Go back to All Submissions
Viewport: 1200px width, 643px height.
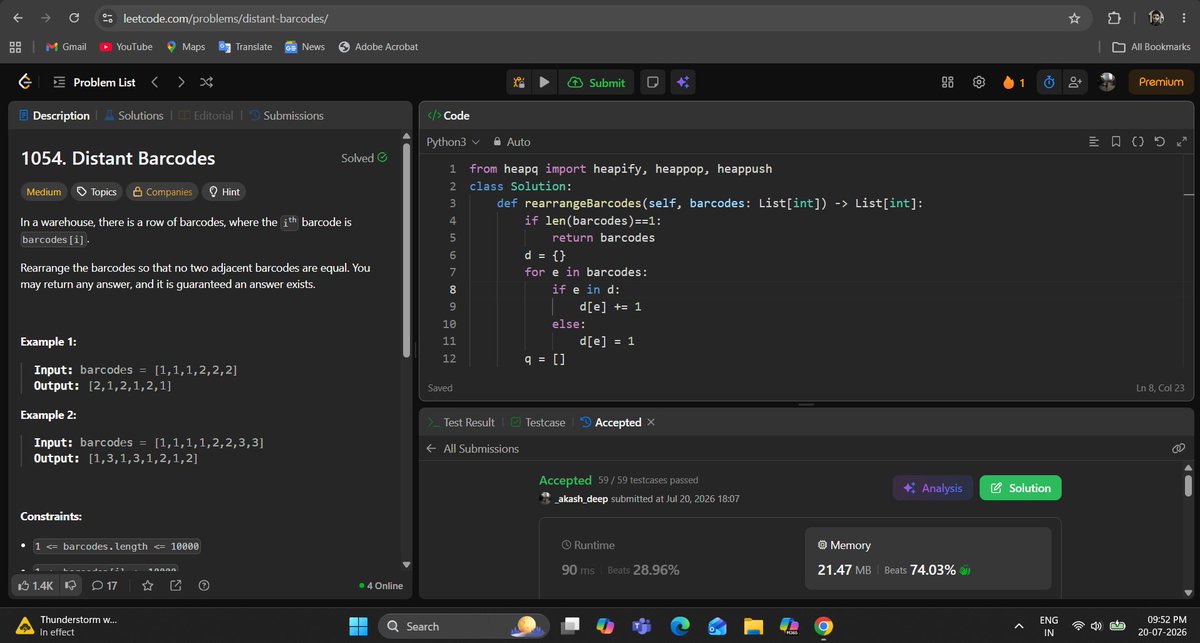coord(473,449)
